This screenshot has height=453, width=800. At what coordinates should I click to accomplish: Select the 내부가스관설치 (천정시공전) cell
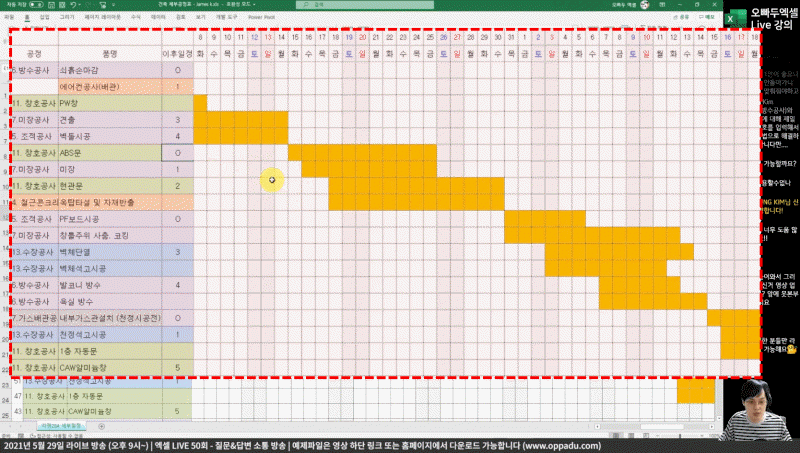pos(109,317)
